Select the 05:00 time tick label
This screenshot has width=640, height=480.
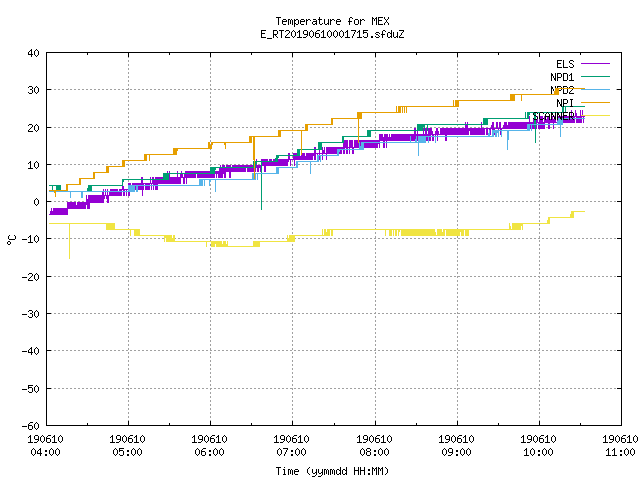127,452
